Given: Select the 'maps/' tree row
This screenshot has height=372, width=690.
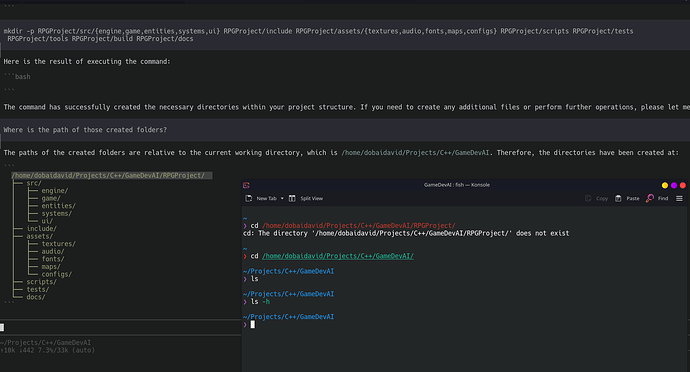Looking at the screenshot, I should [51, 267].
